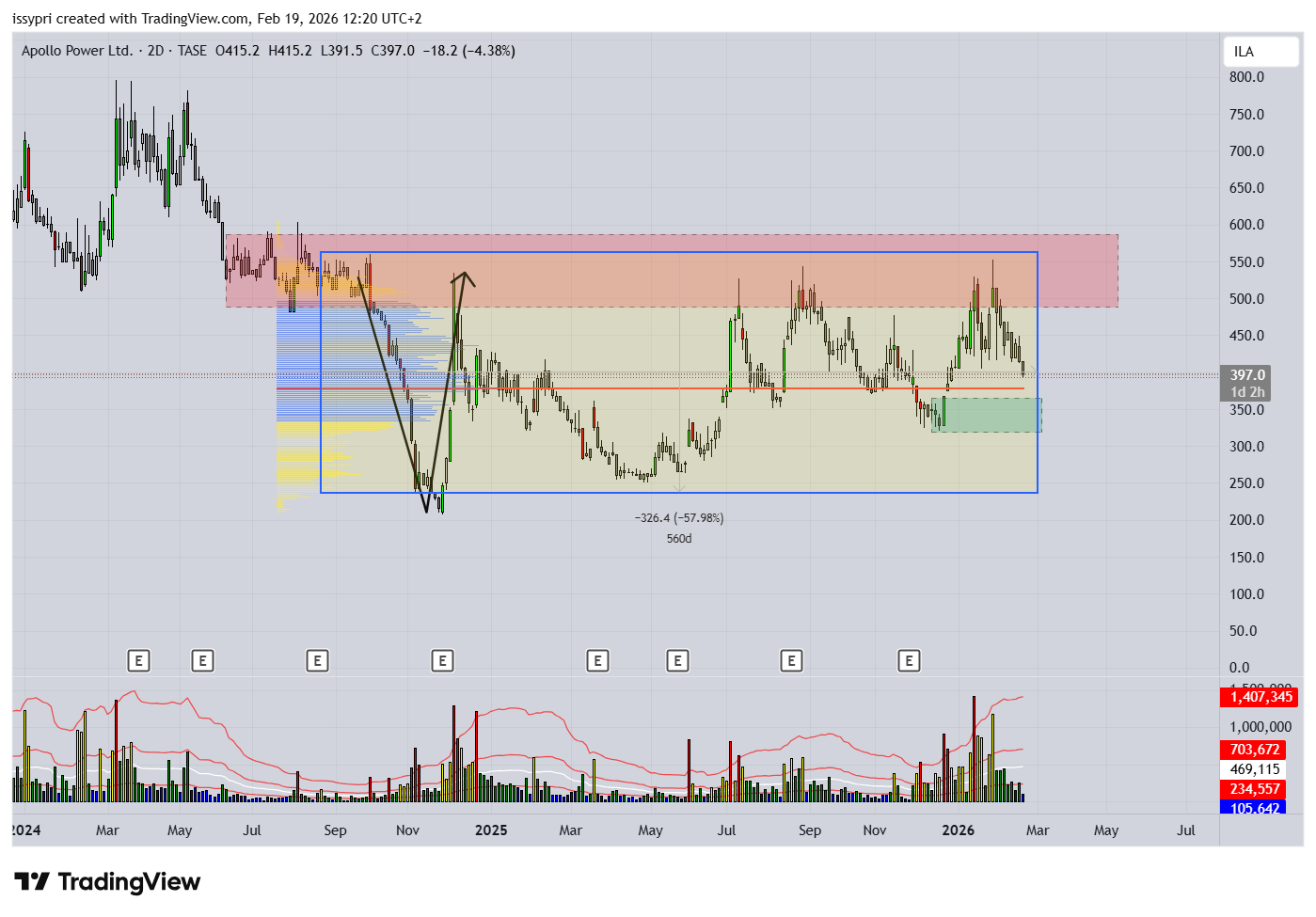Screen dimensions: 1316x917
Task: Select the green shaded zone near 350
Action: click(x=987, y=415)
